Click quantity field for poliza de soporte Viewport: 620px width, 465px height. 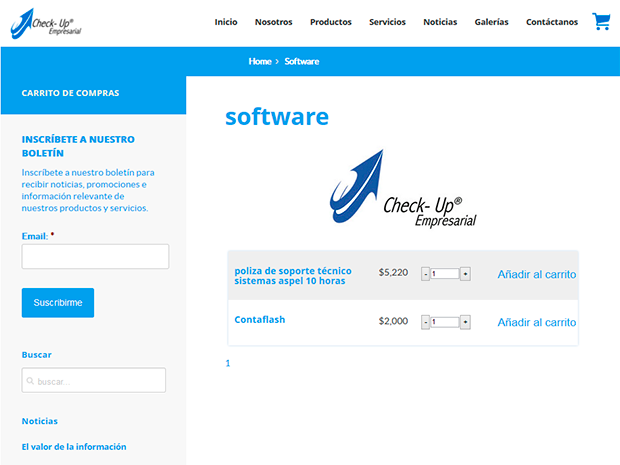[445, 274]
